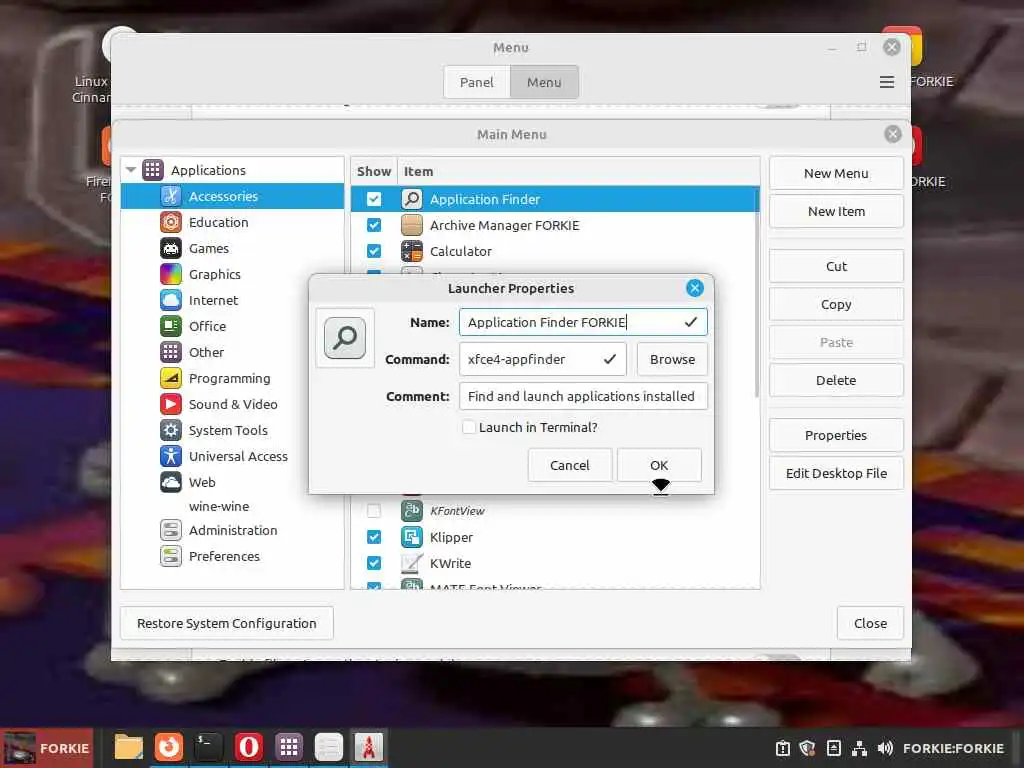The image size is (1024, 768).
Task: Click the Calculator item icon
Action: [x=411, y=251]
